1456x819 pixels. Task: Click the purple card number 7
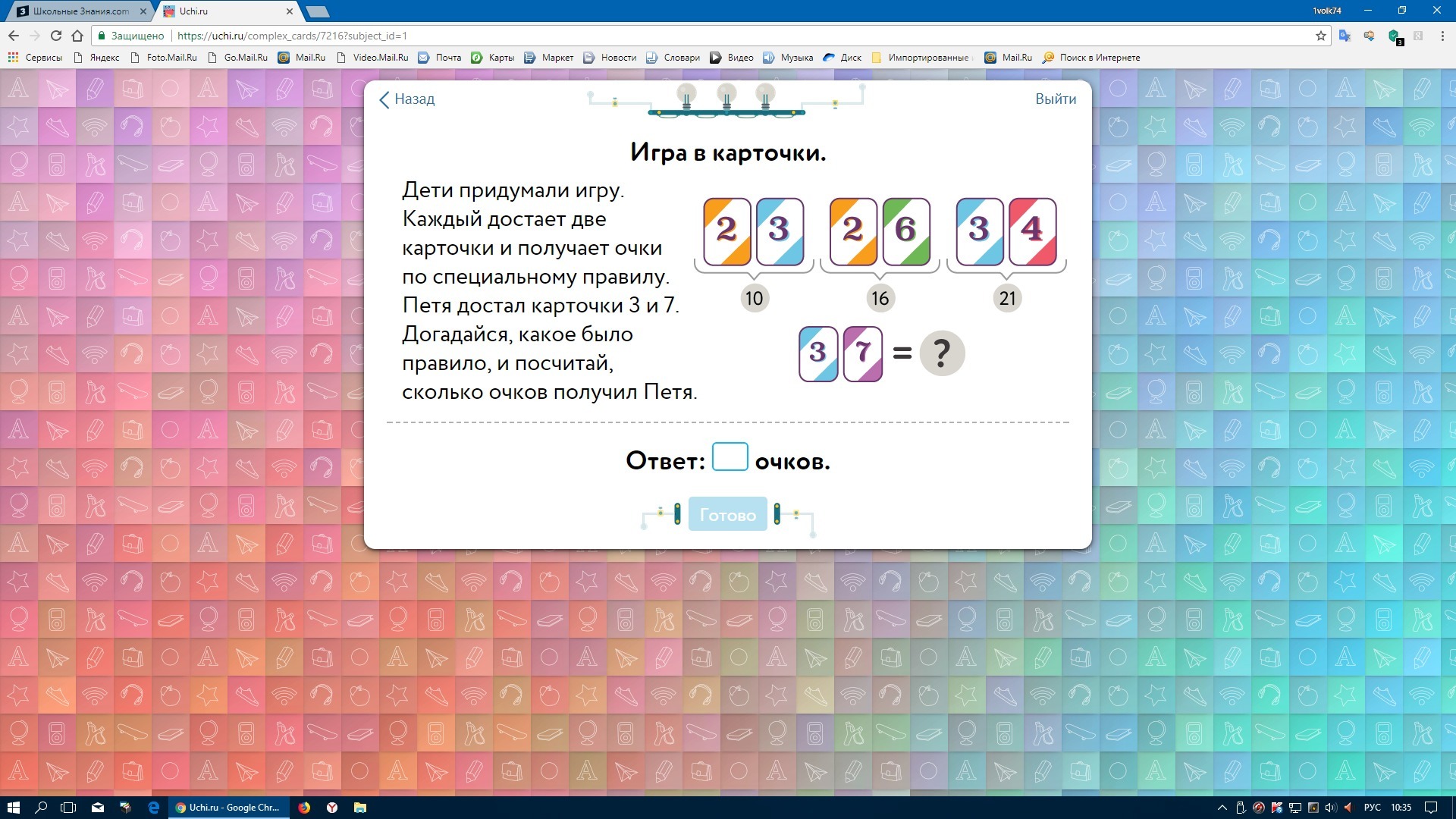(863, 353)
